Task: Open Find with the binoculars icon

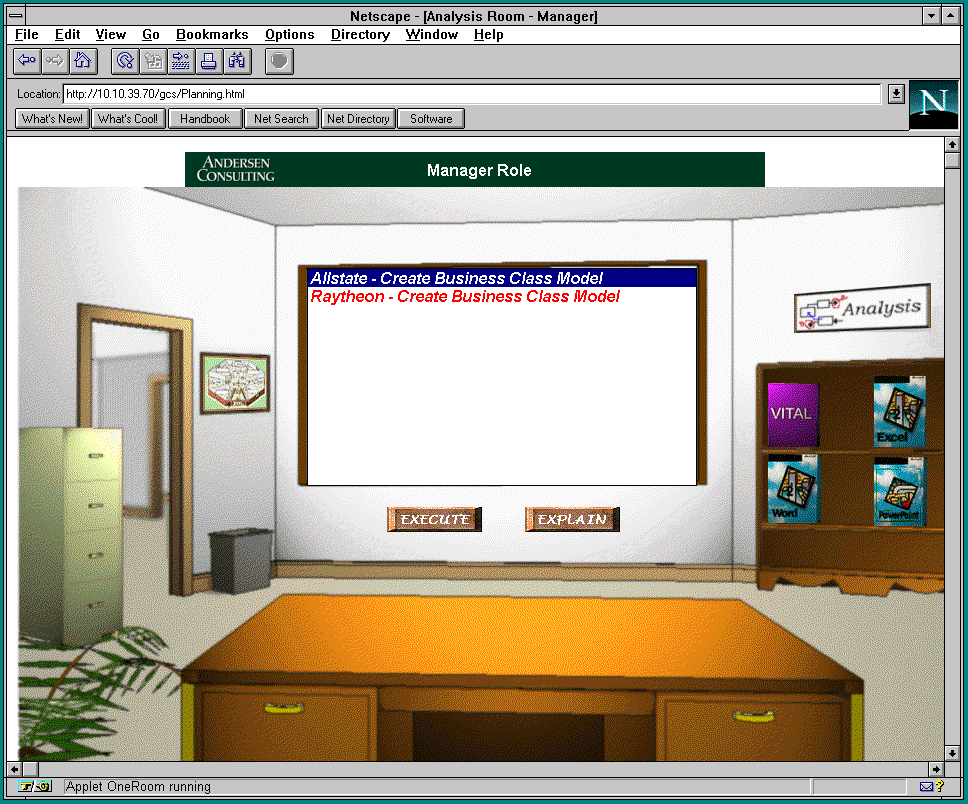Action: click(x=236, y=61)
